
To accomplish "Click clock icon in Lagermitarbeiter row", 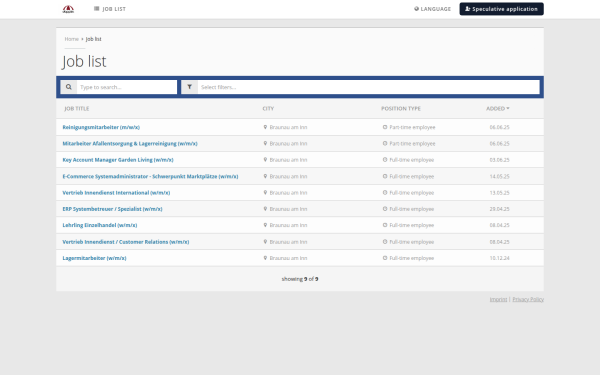I will [385, 258].
